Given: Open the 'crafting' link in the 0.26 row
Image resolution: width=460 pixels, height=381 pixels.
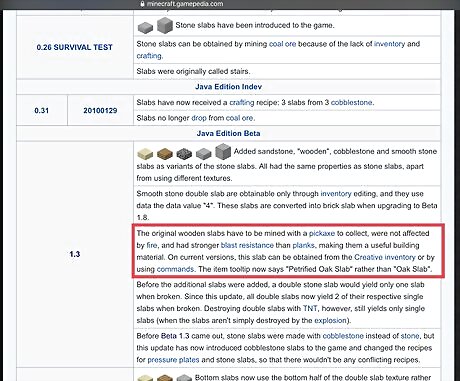Looking at the screenshot, I should [x=149, y=56].
